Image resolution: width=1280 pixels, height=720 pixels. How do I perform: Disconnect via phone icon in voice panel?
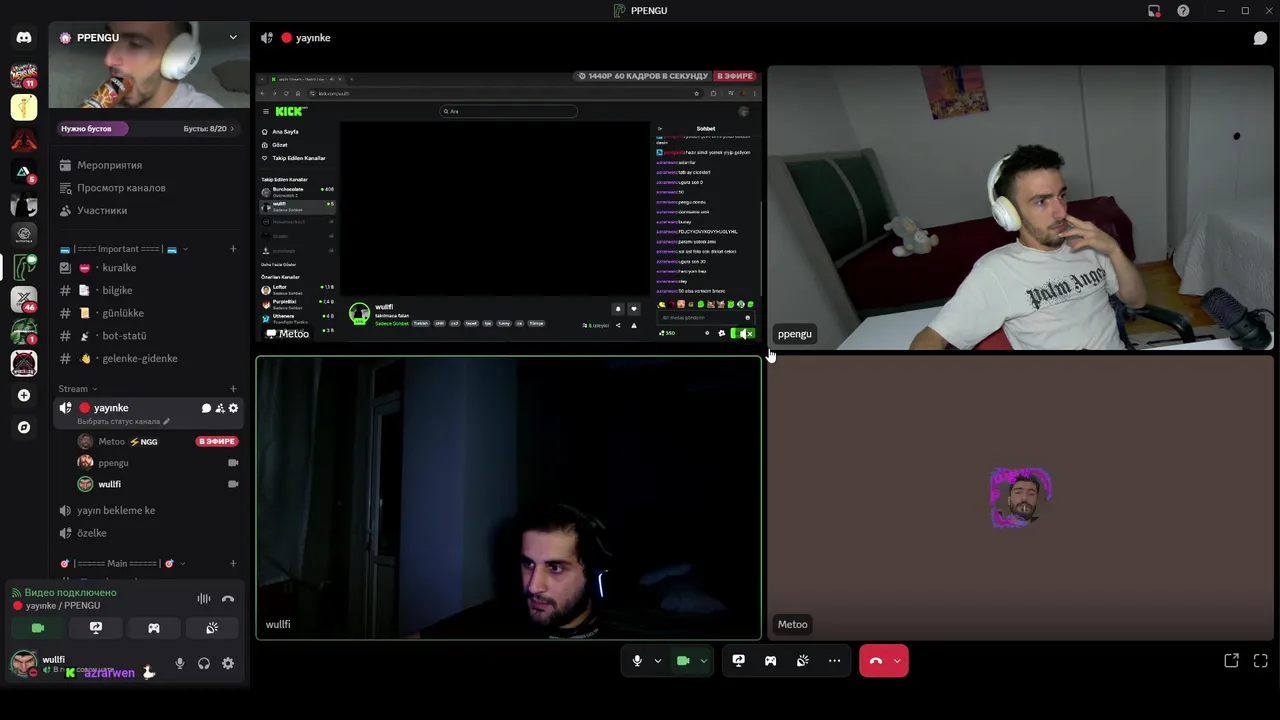tap(228, 599)
